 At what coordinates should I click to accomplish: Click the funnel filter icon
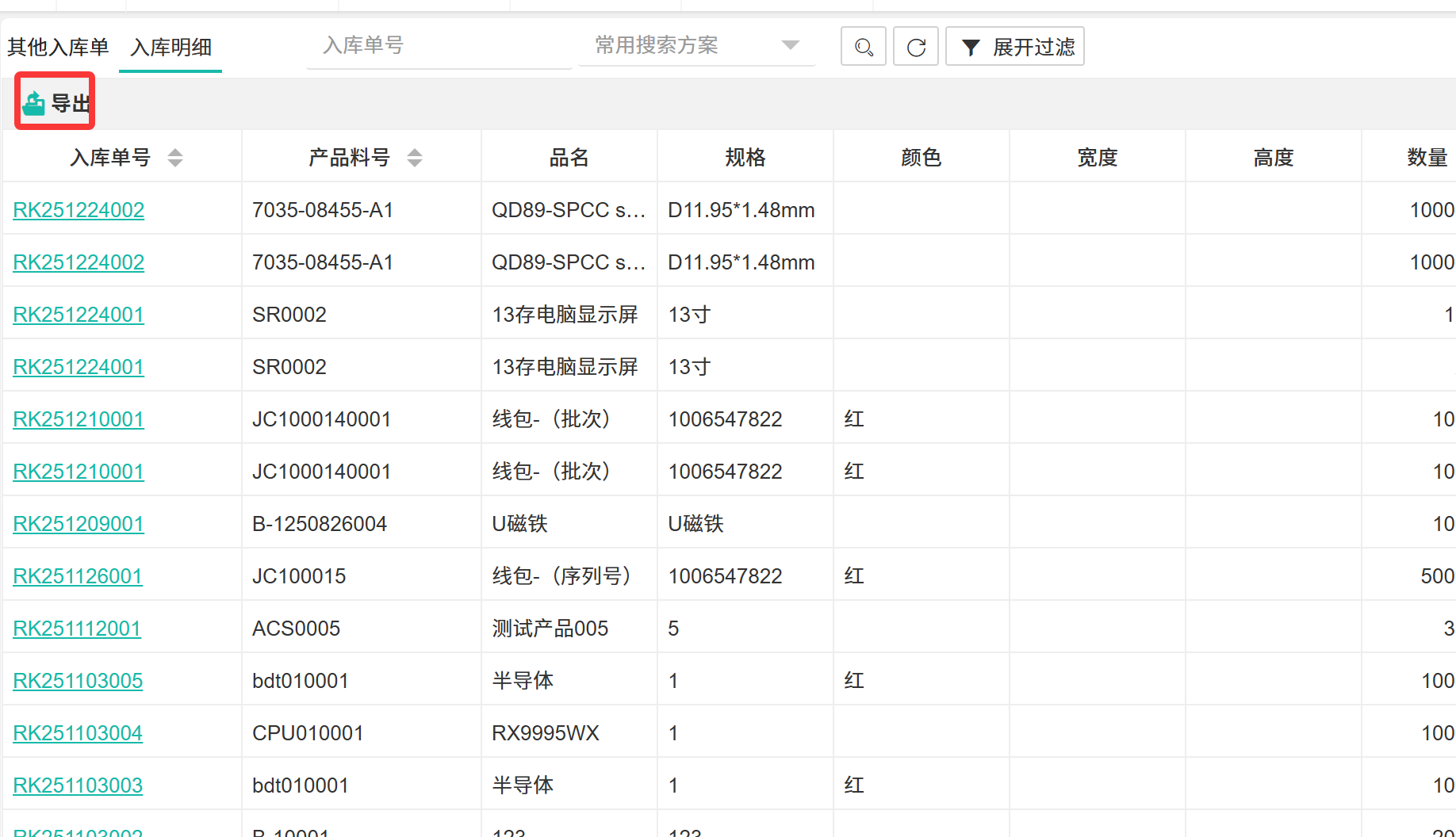click(x=970, y=48)
